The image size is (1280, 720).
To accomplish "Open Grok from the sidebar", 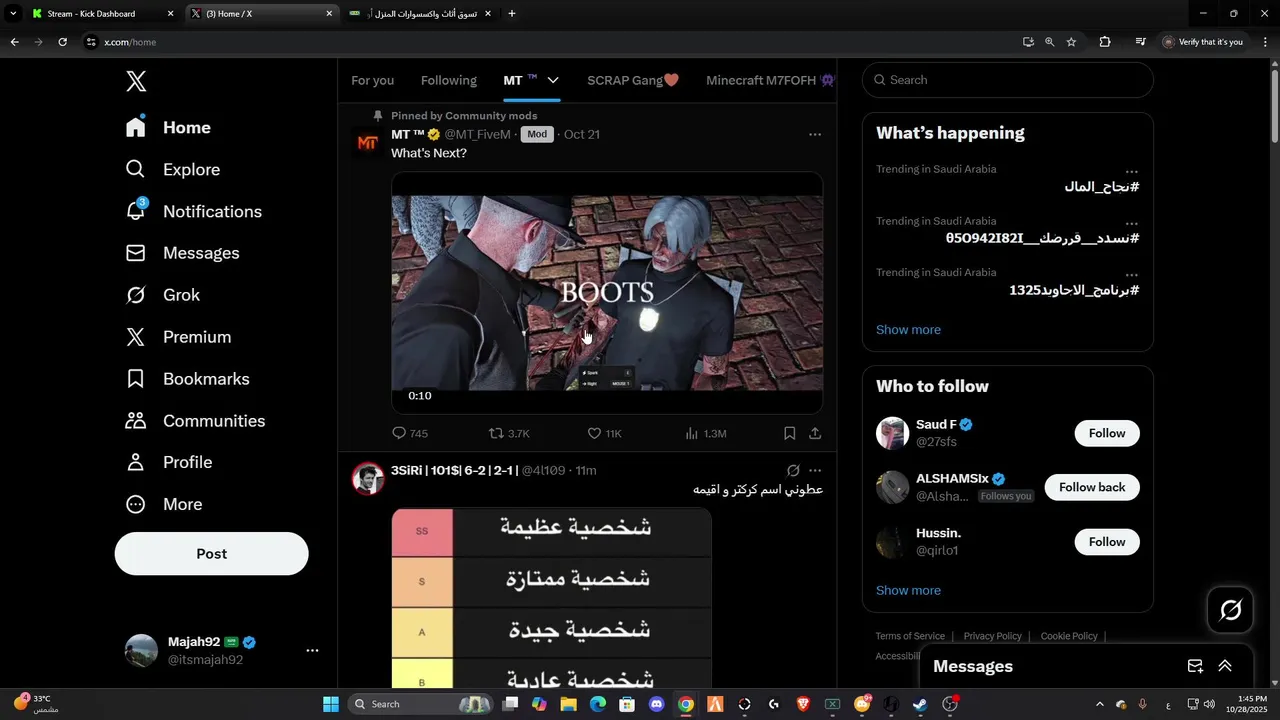I will pyautogui.click(x=162, y=296).
